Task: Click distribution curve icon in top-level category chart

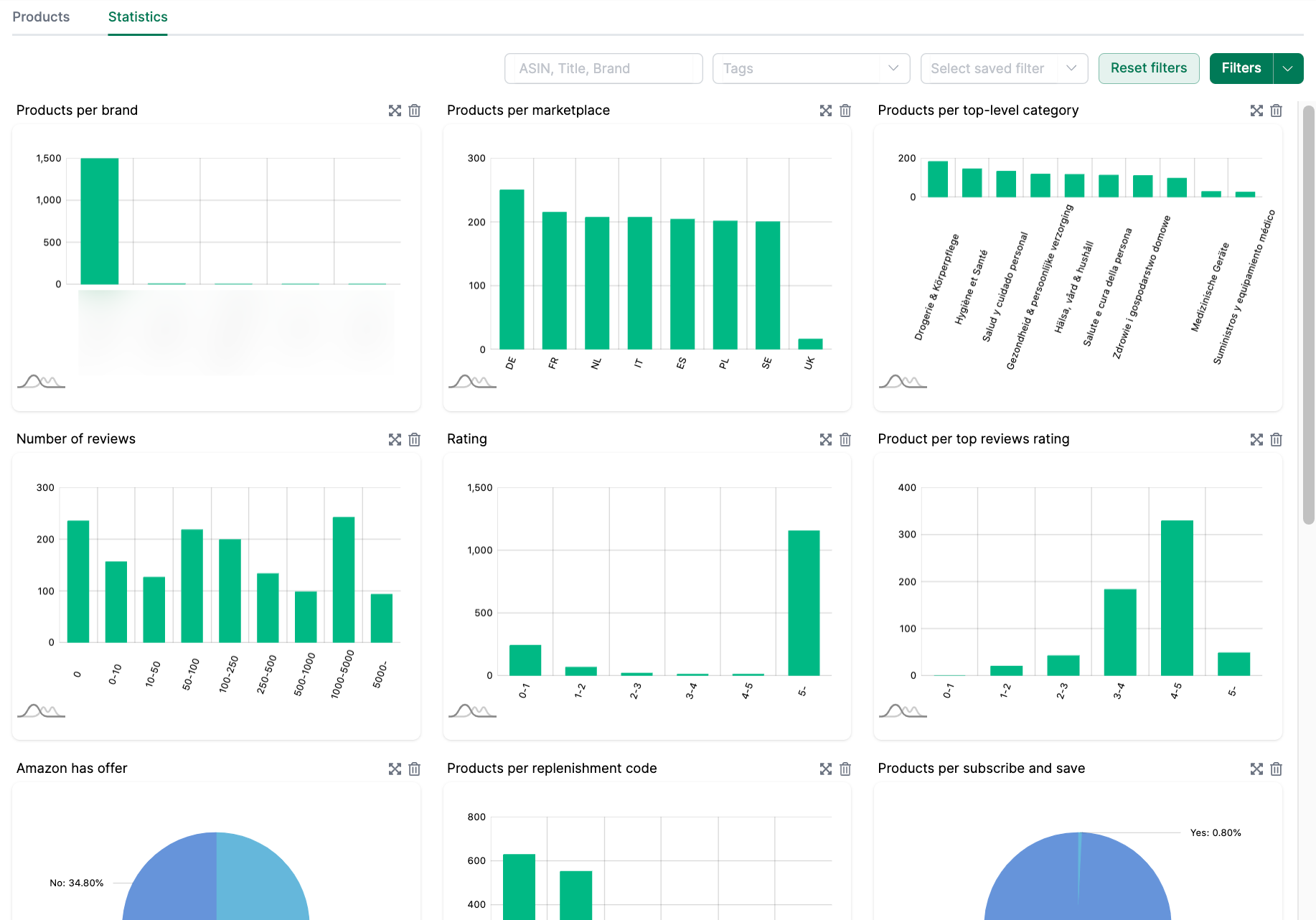Action: 903,381
